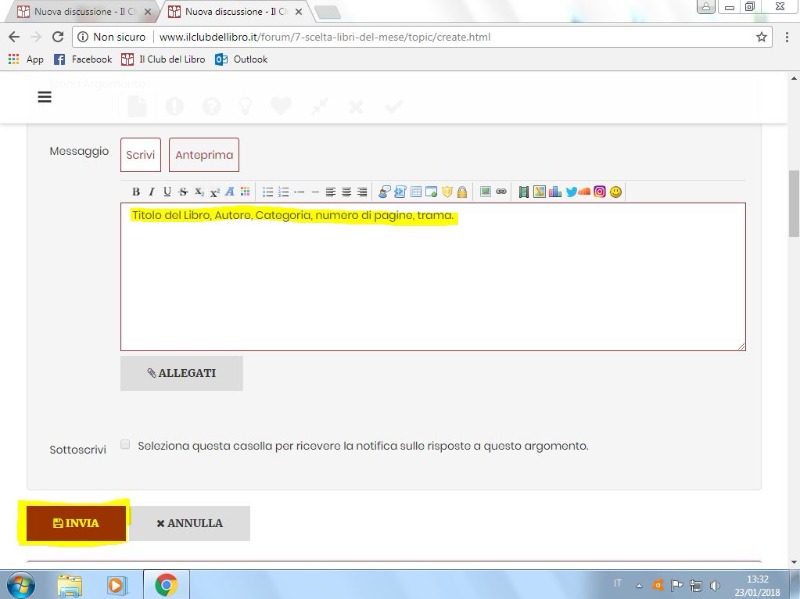Check the Sottoscrivi notification checkbox
800x599 pixels.
tap(126, 445)
